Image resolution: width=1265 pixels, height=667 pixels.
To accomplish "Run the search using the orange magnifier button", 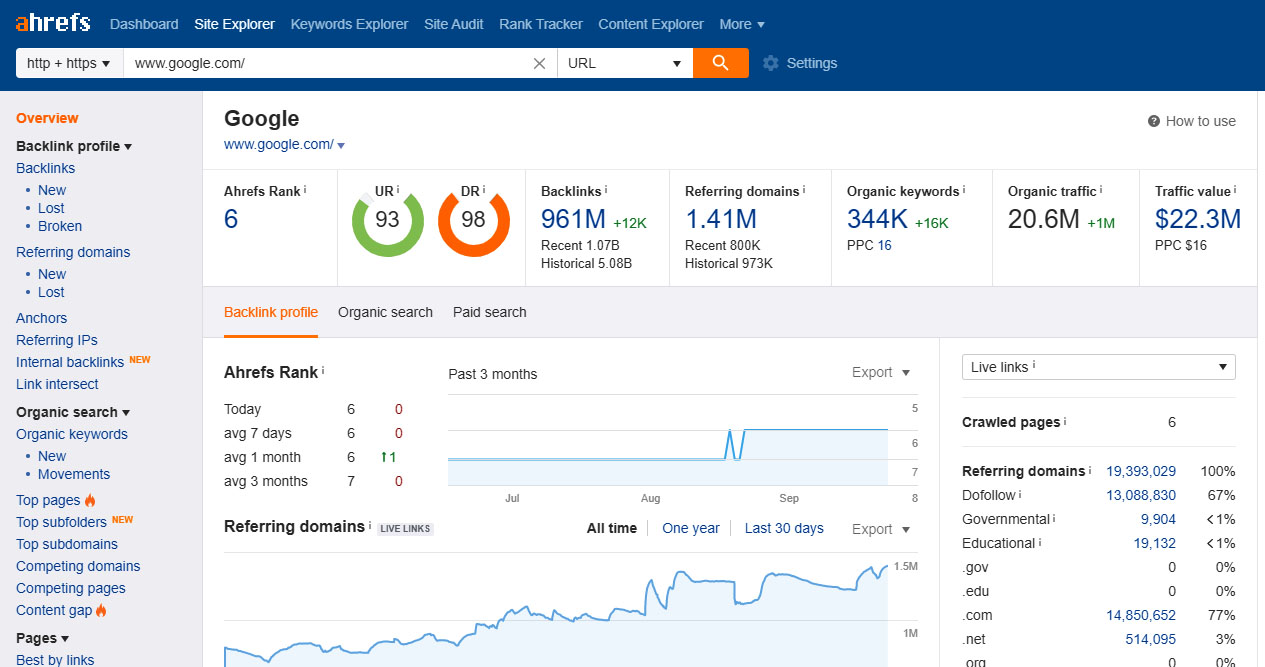I will tap(720, 62).
